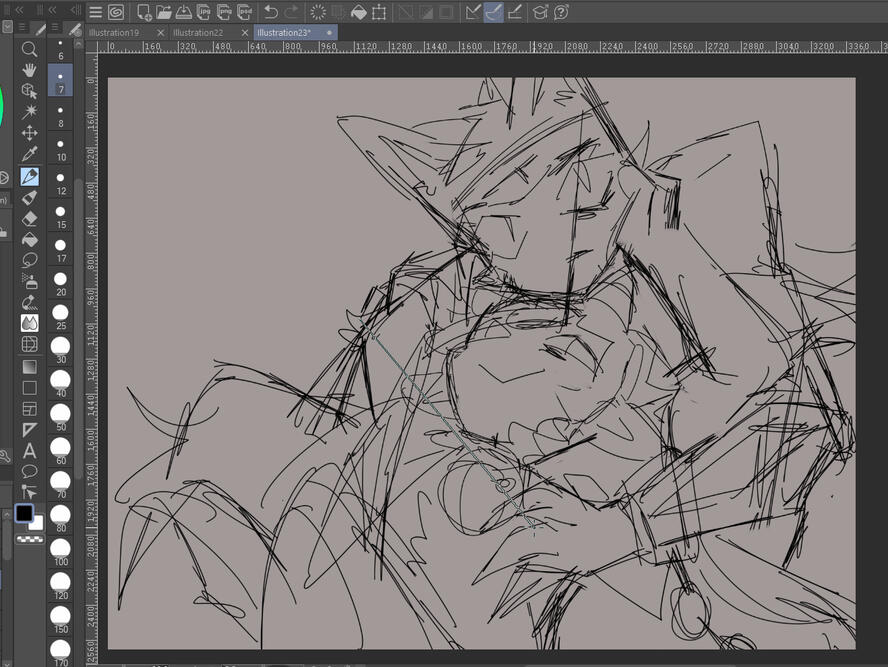
Task: Select the Fill bucket tool
Action: point(30,239)
